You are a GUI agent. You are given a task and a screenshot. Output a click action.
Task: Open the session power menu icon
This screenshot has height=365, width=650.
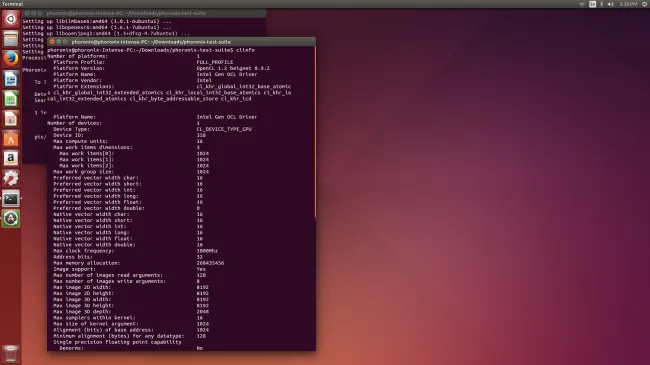click(x=645, y=4)
